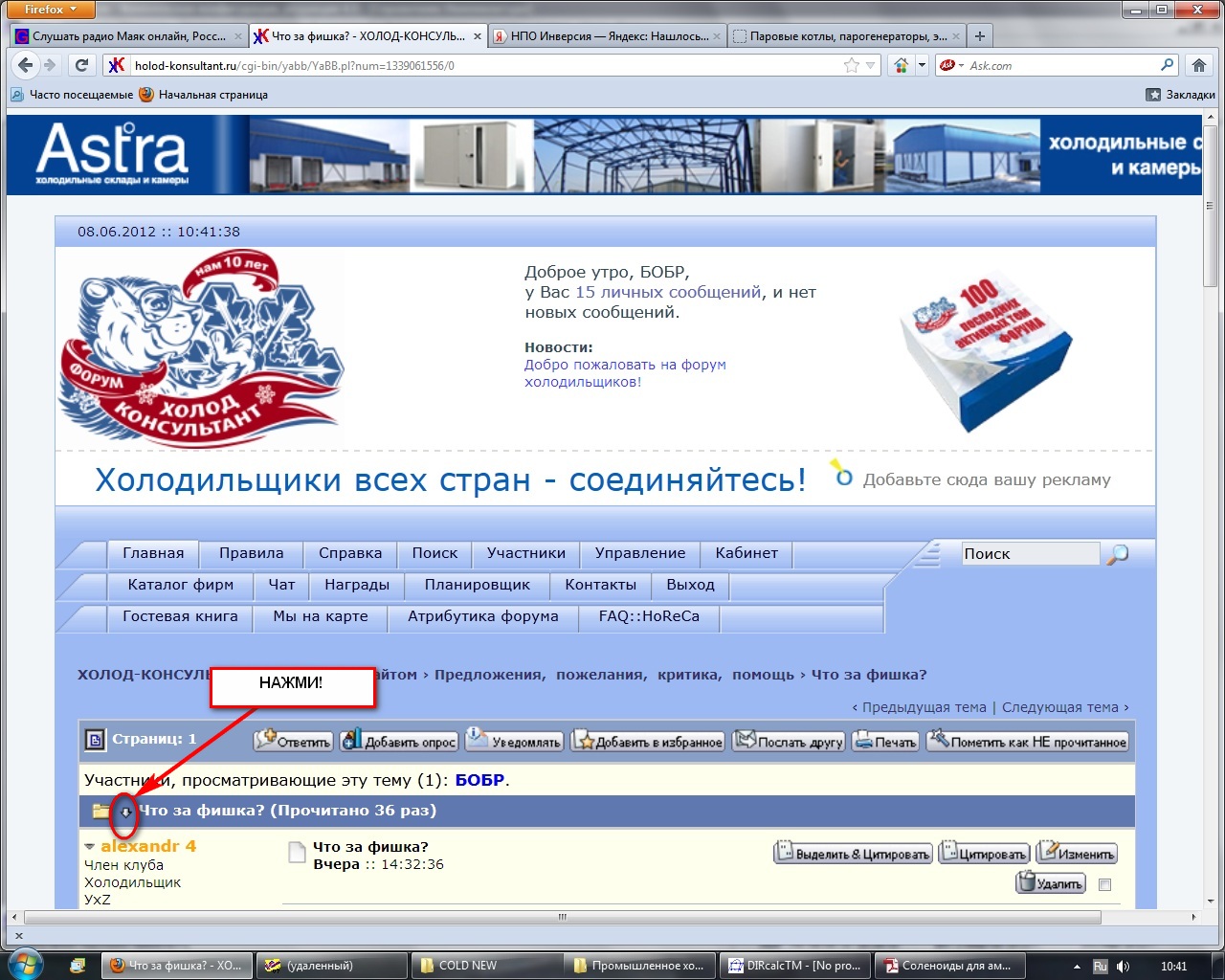The image size is (1225, 980).
Task: Open the Главная menu item
Action: click(153, 553)
